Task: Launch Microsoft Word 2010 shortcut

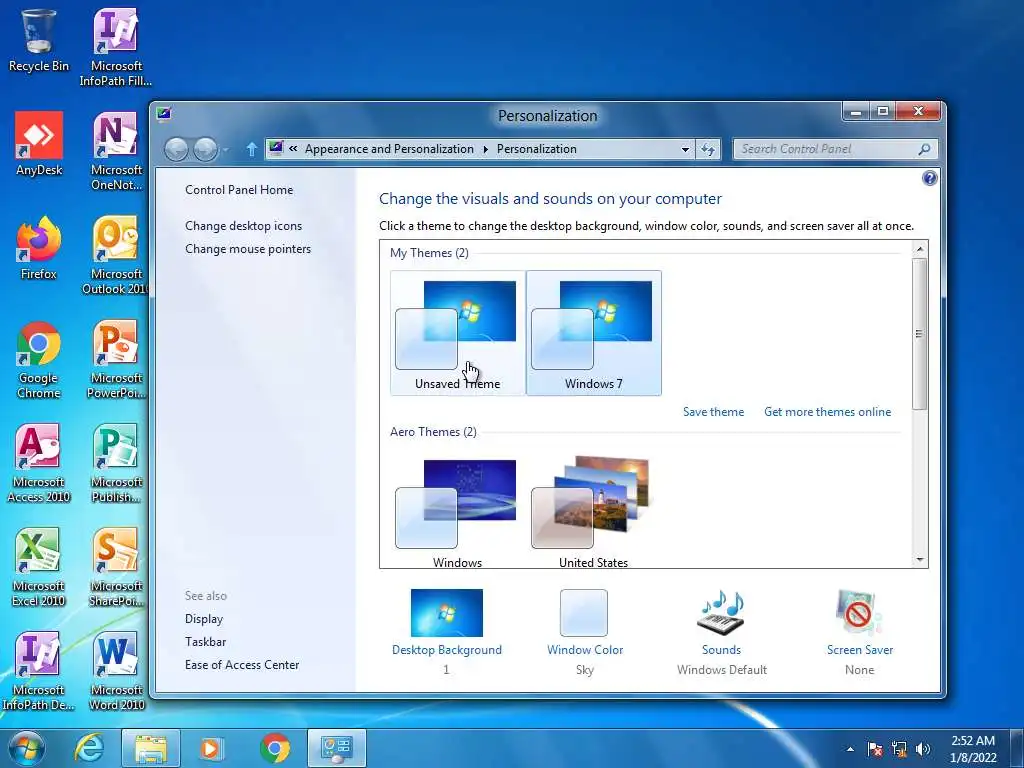Action: pyautogui.click(x=116, y=671)
